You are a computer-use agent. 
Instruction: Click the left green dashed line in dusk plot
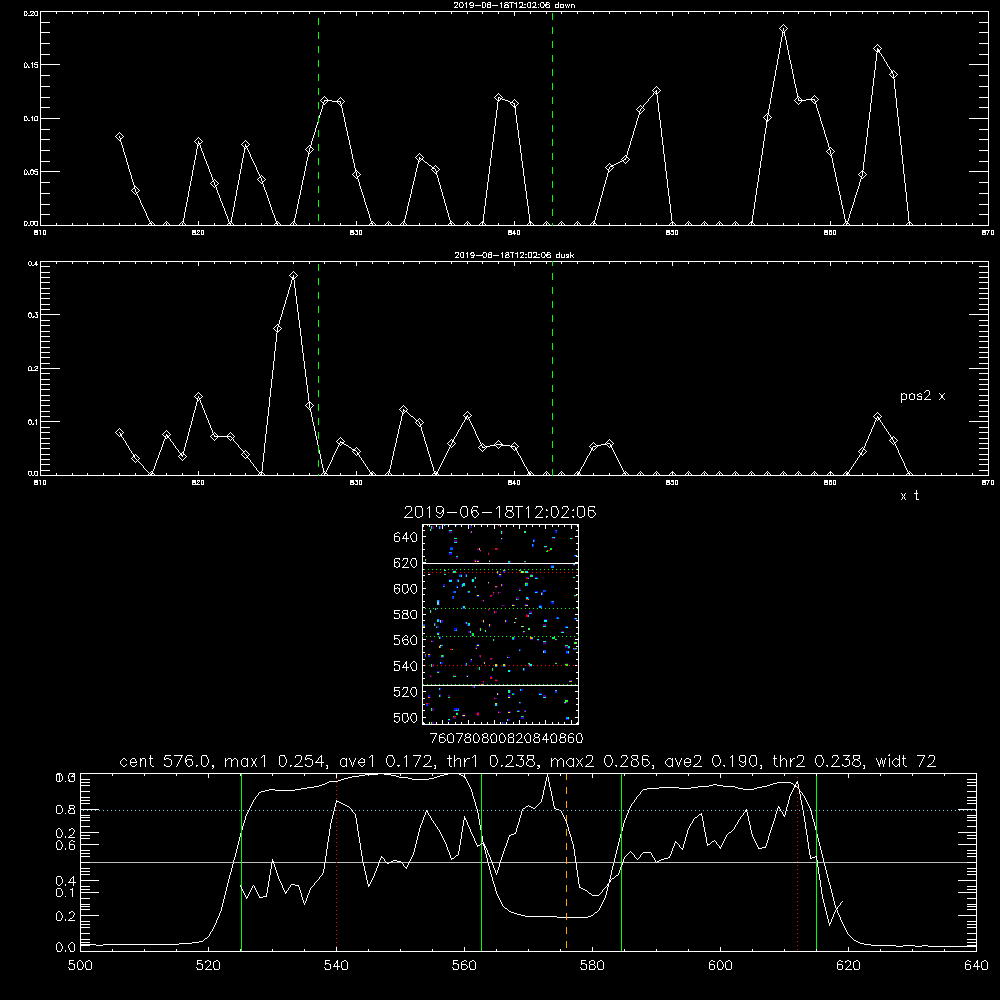pos(318,369)
